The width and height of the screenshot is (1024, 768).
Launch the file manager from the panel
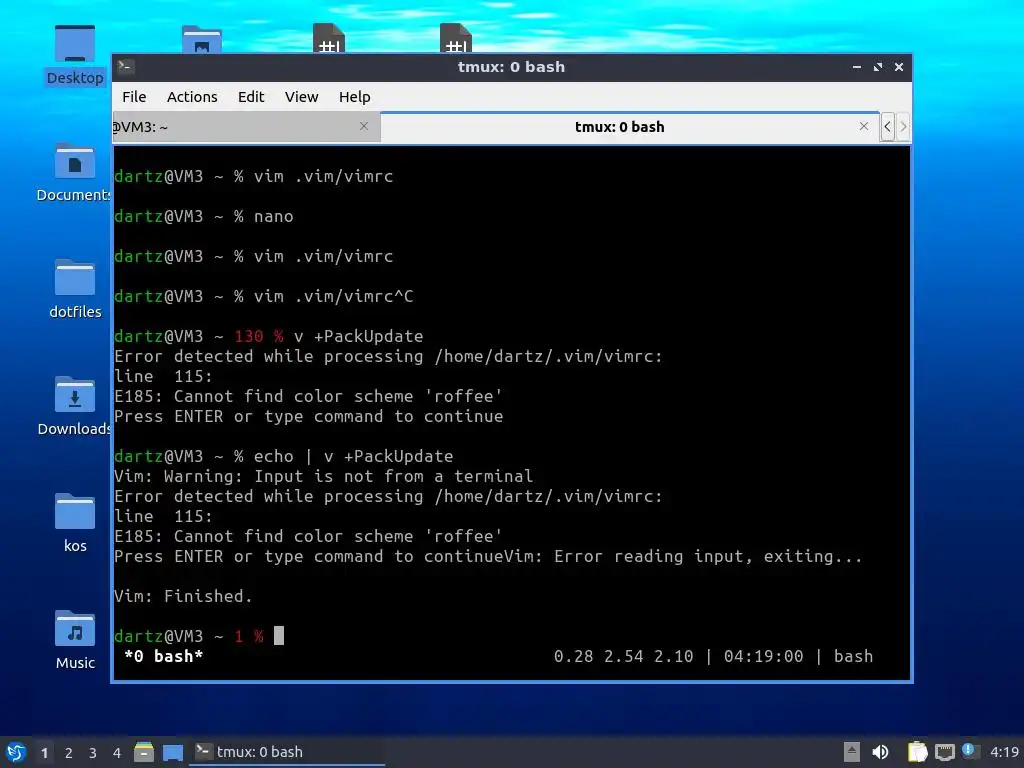point(144,752)
